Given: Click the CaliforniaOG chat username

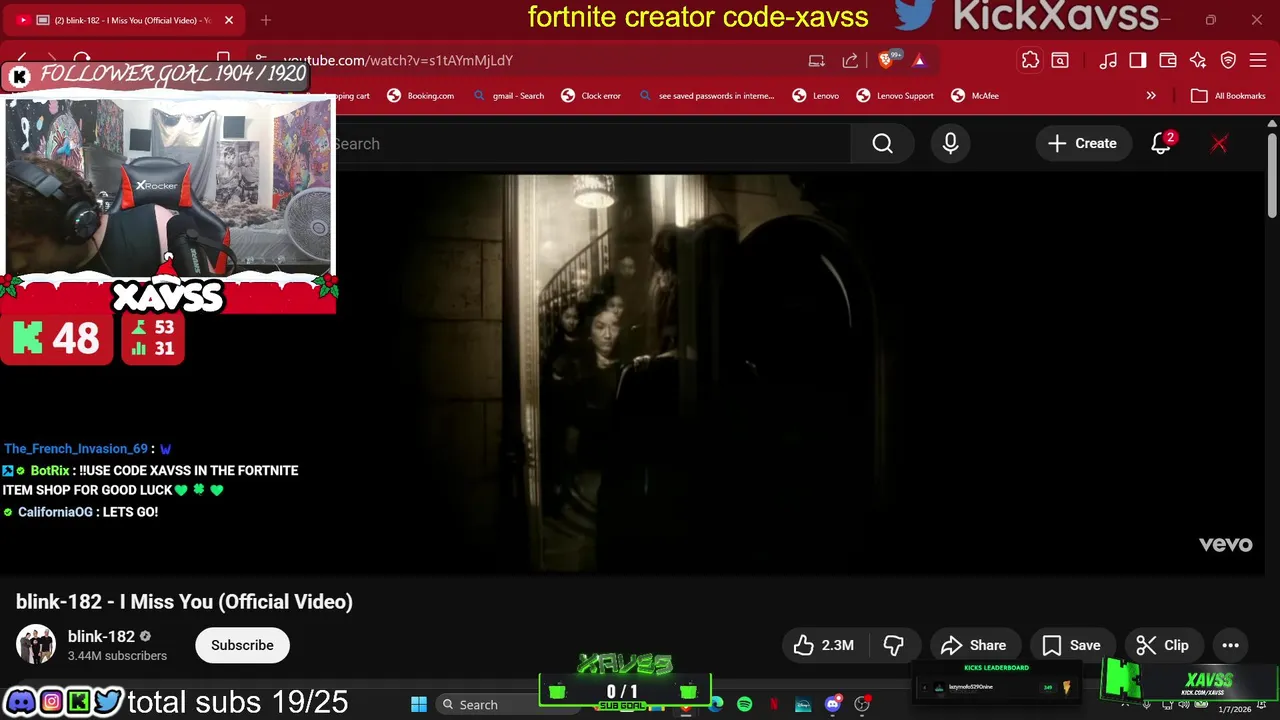Looking at the screenshot, I should coord(55,512).
